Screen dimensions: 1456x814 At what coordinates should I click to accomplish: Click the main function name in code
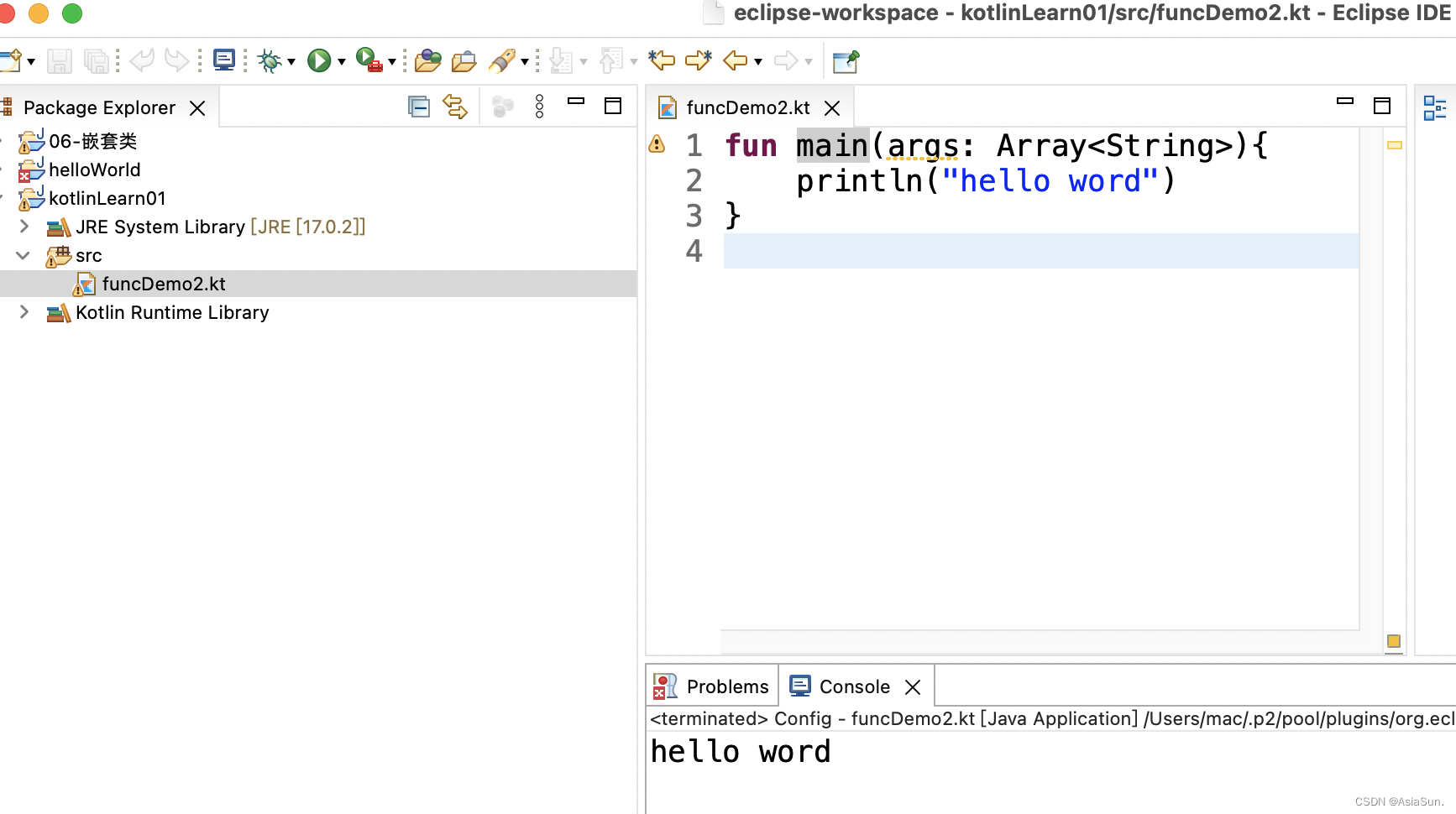pos(832,146)
